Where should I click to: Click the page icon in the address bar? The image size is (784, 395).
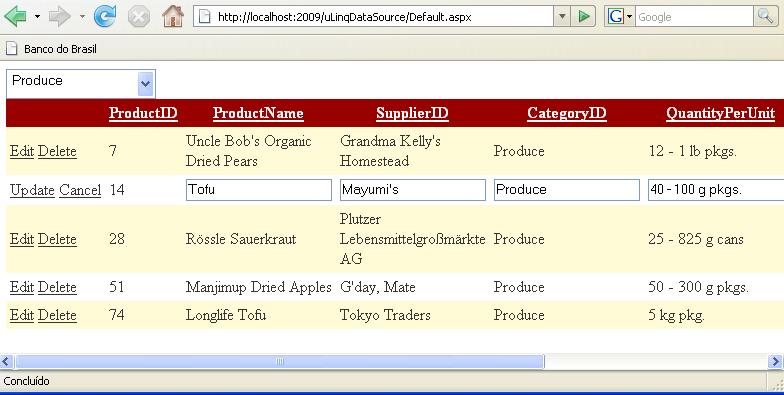[204, 17]
